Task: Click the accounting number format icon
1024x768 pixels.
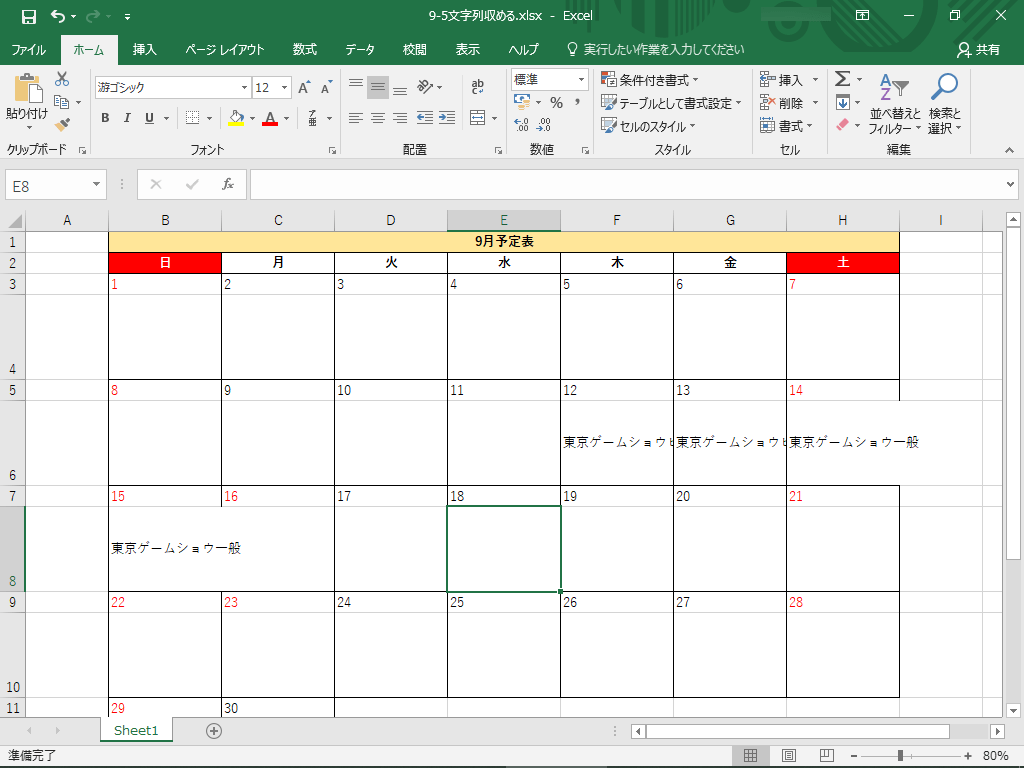Action: click(522, 102)
